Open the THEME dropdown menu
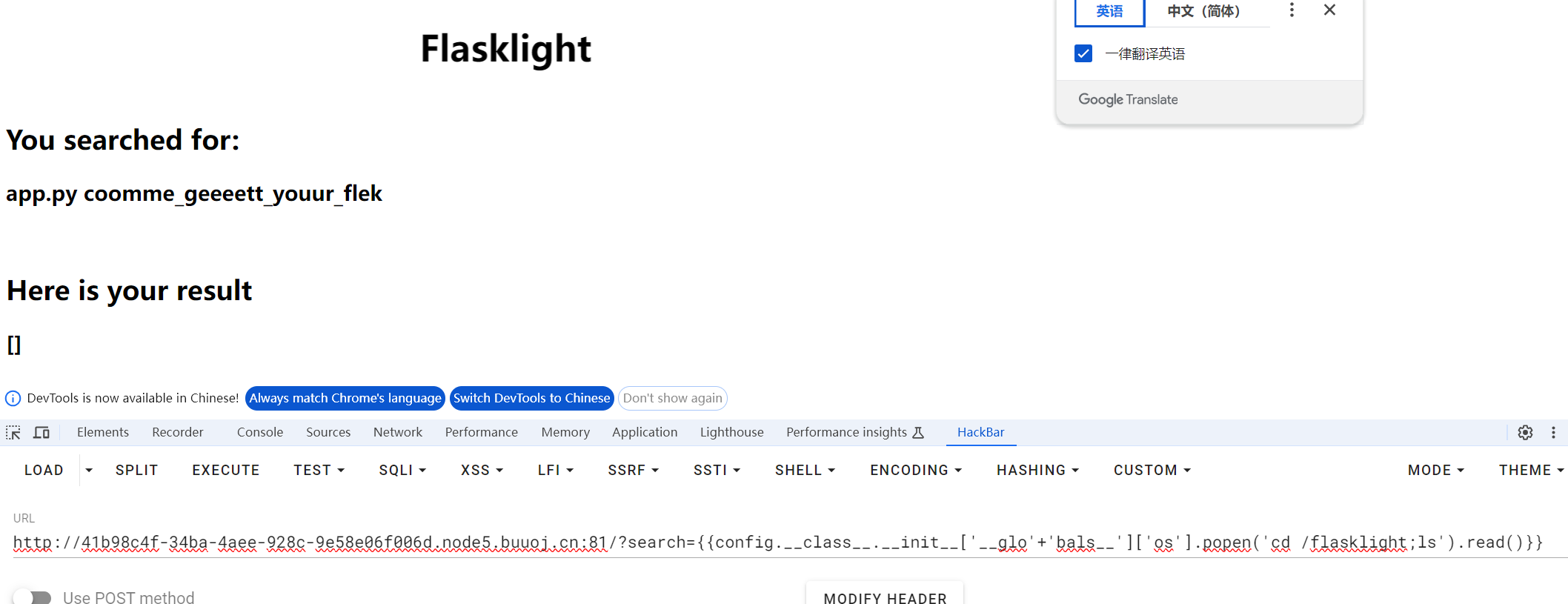 pos(1531,470)
